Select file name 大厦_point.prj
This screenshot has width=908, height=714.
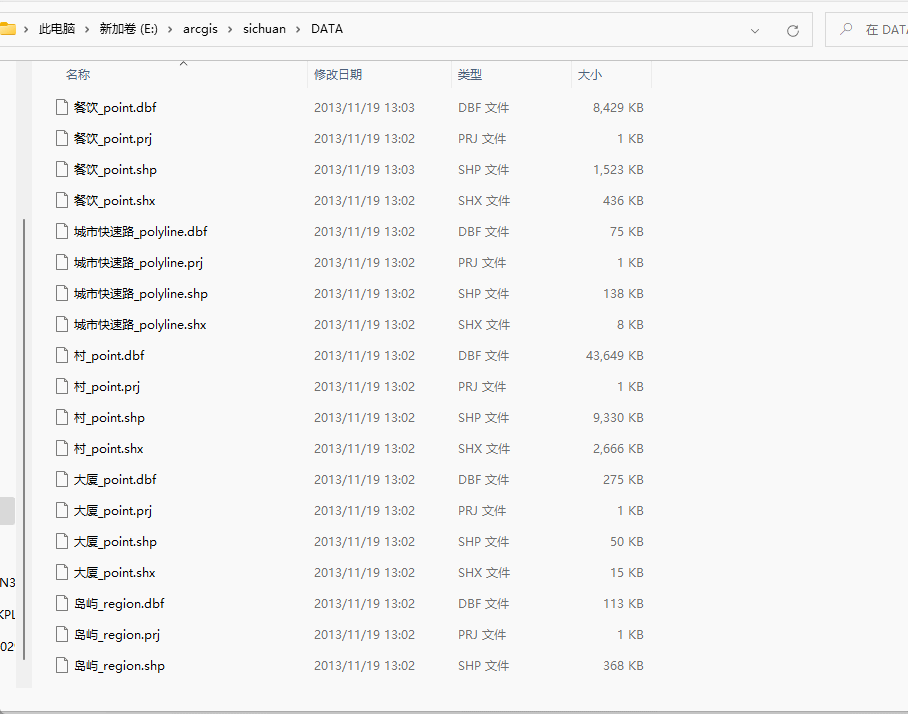[113, 511]
